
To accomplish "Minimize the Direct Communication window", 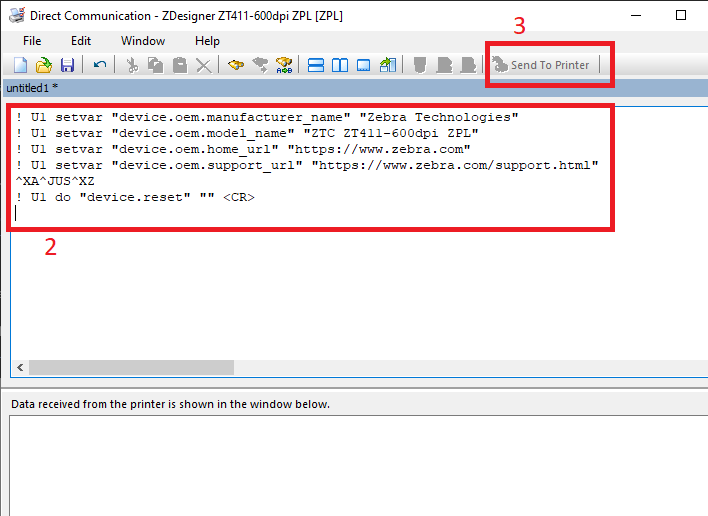I will pos(636,15).
